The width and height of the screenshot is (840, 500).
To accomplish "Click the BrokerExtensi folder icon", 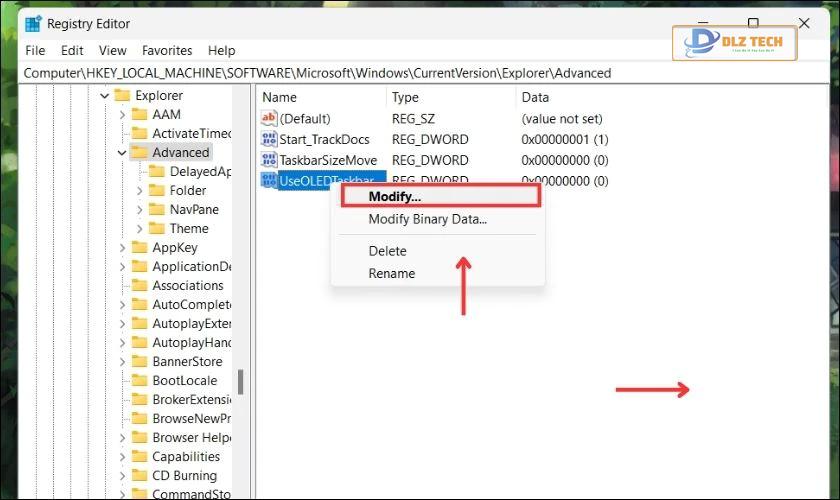I will (139, 399).
